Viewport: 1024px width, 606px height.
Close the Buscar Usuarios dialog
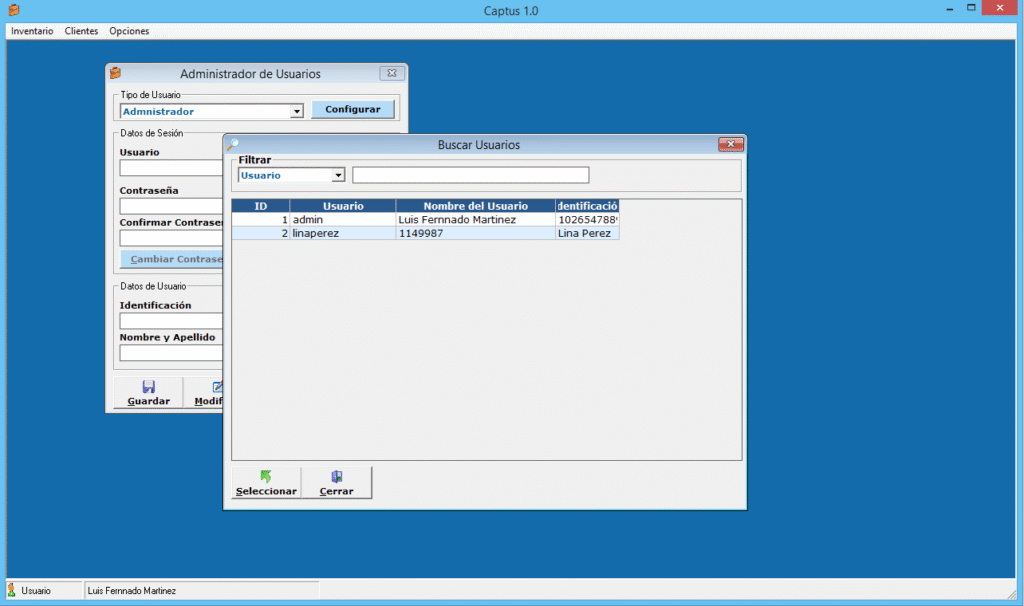730,145
